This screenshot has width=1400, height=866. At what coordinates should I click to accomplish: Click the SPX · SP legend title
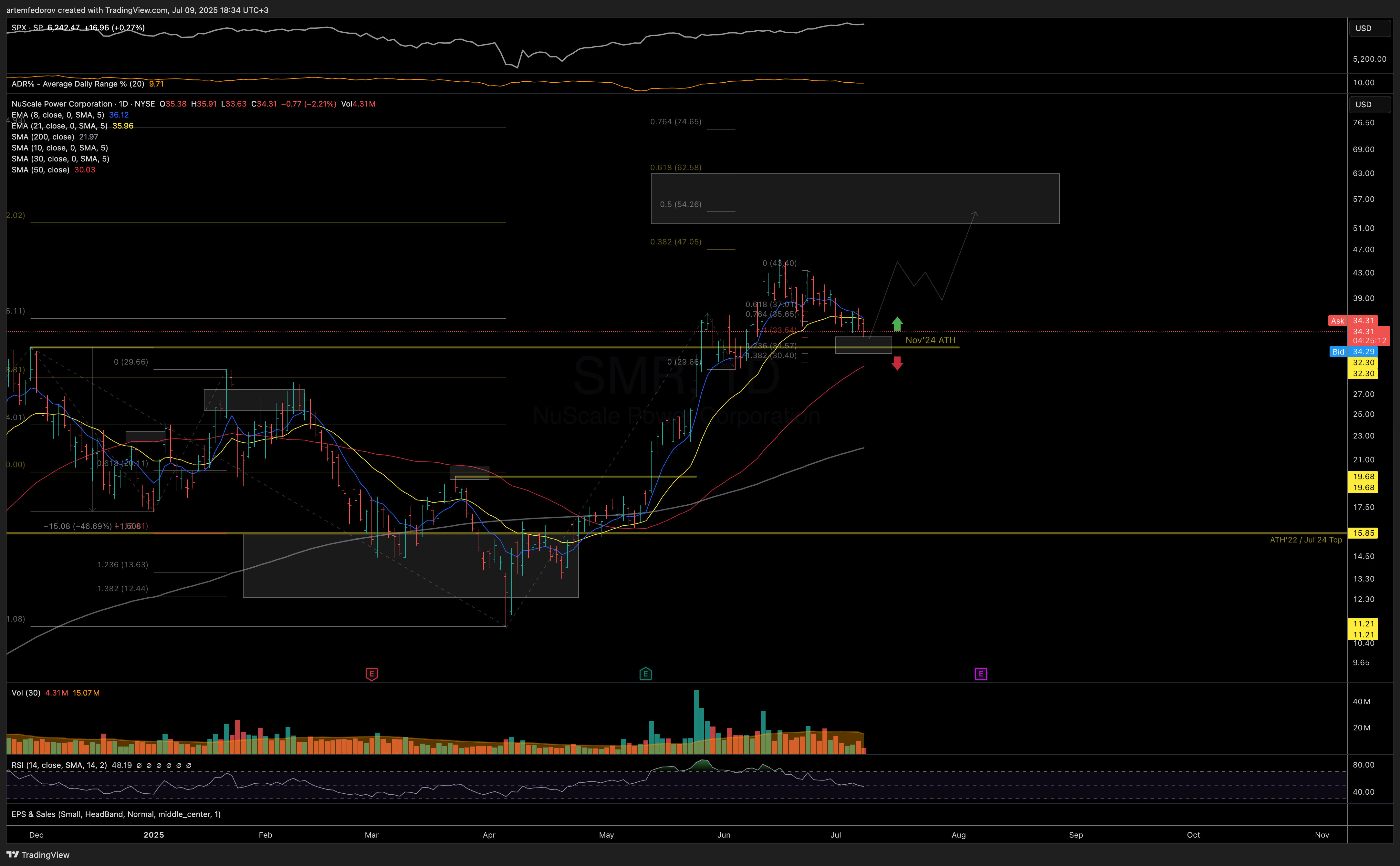tap(27, 27)
